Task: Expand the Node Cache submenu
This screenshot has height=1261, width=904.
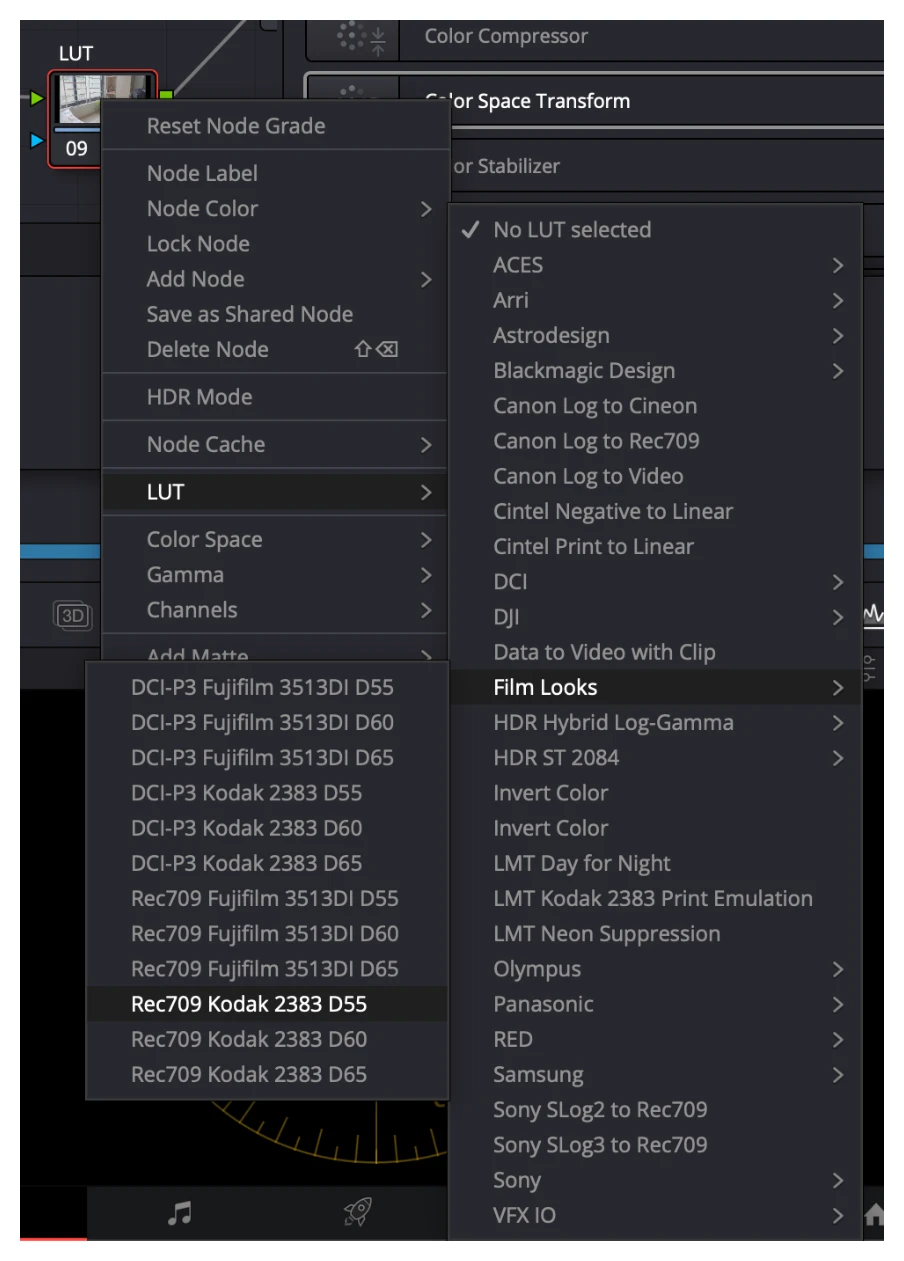Action: tap(276, 444)
